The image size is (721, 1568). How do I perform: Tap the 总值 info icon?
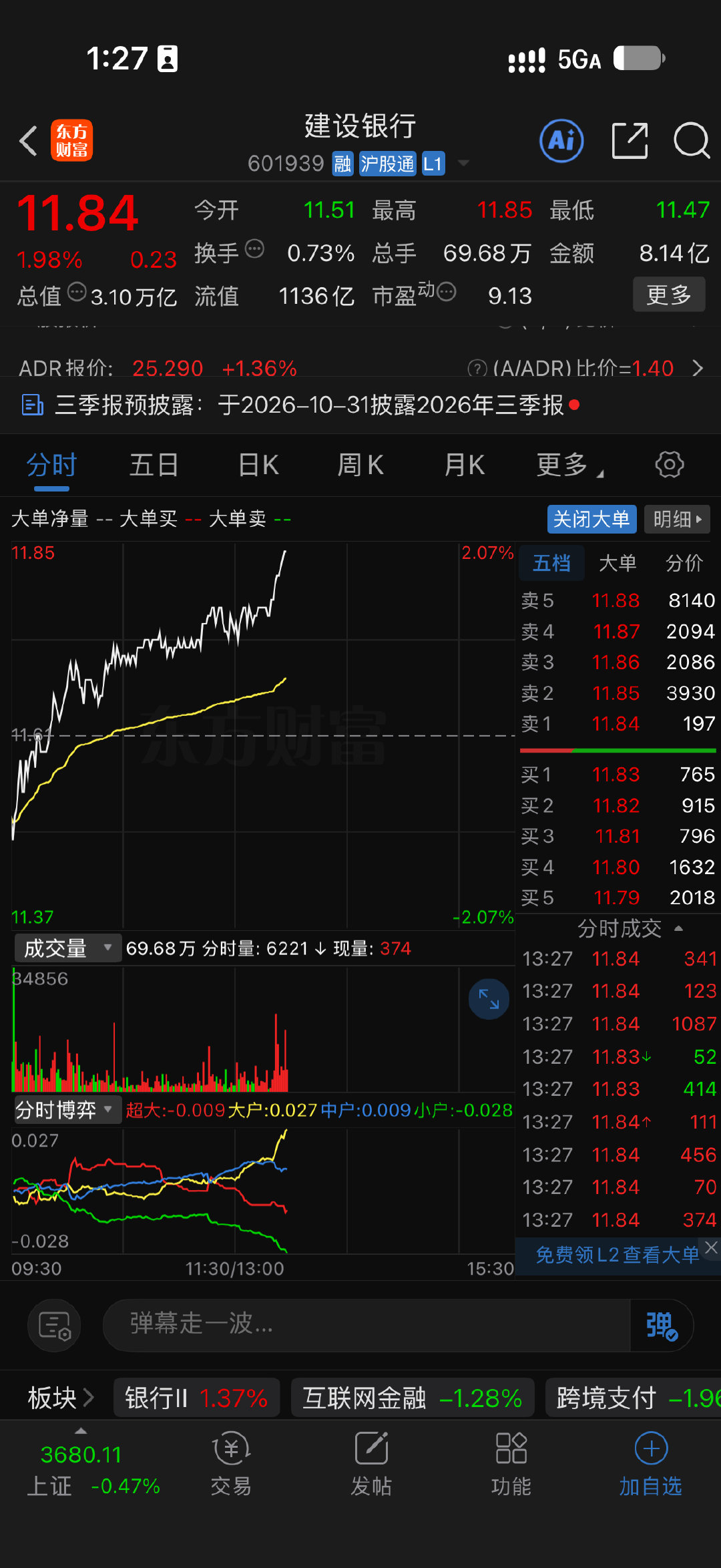(x=77, y=292)
